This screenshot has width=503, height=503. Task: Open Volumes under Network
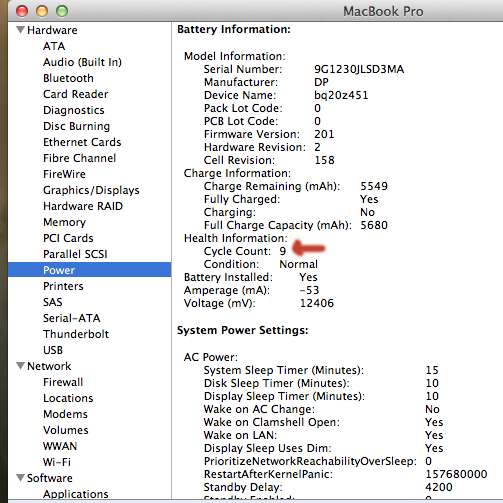[x=66, y=430]
